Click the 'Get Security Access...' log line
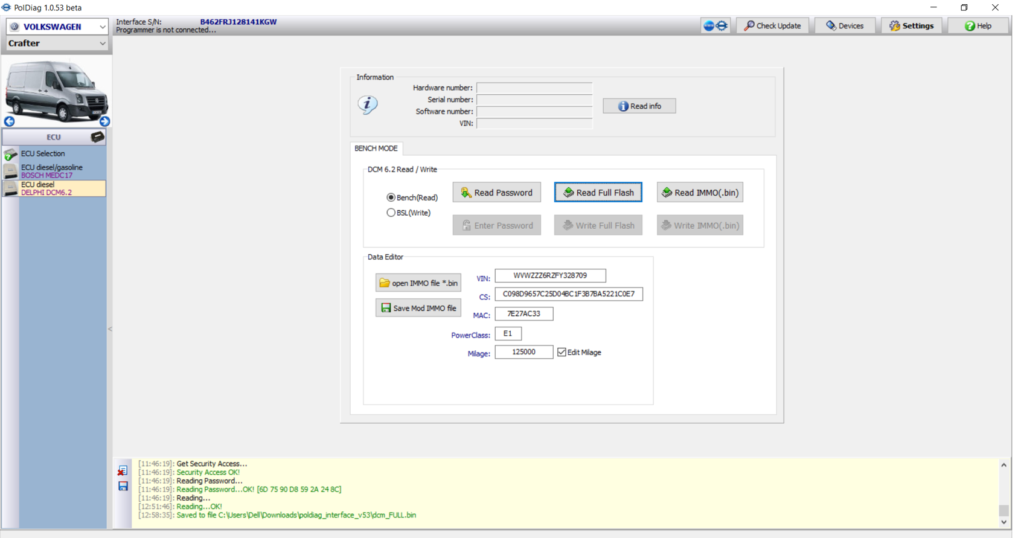Image resolution: width=1024 pixels, height=538 pixels. point(193,464)
